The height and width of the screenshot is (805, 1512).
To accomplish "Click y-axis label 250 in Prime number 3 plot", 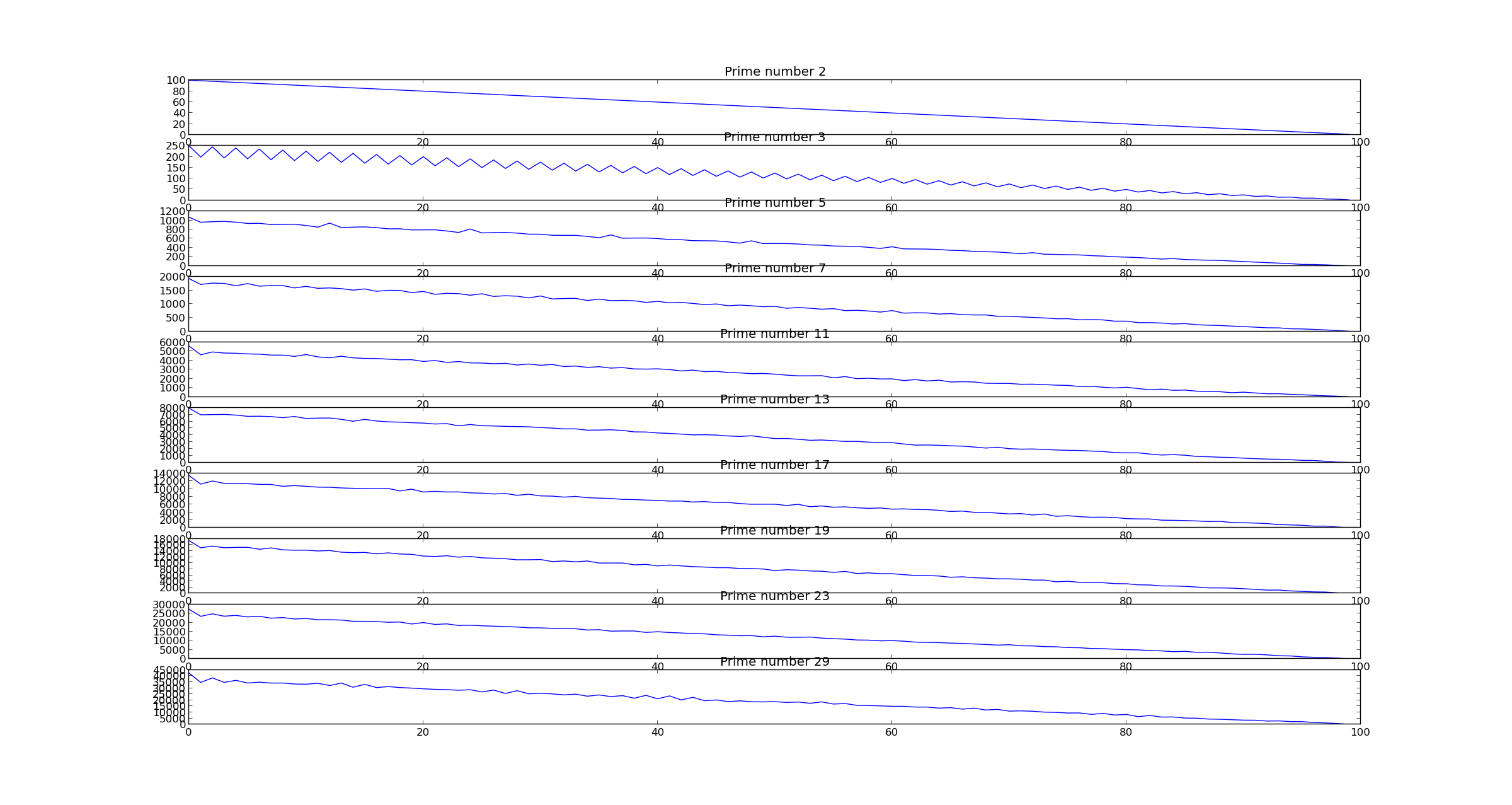I will (x=176, y=146).
